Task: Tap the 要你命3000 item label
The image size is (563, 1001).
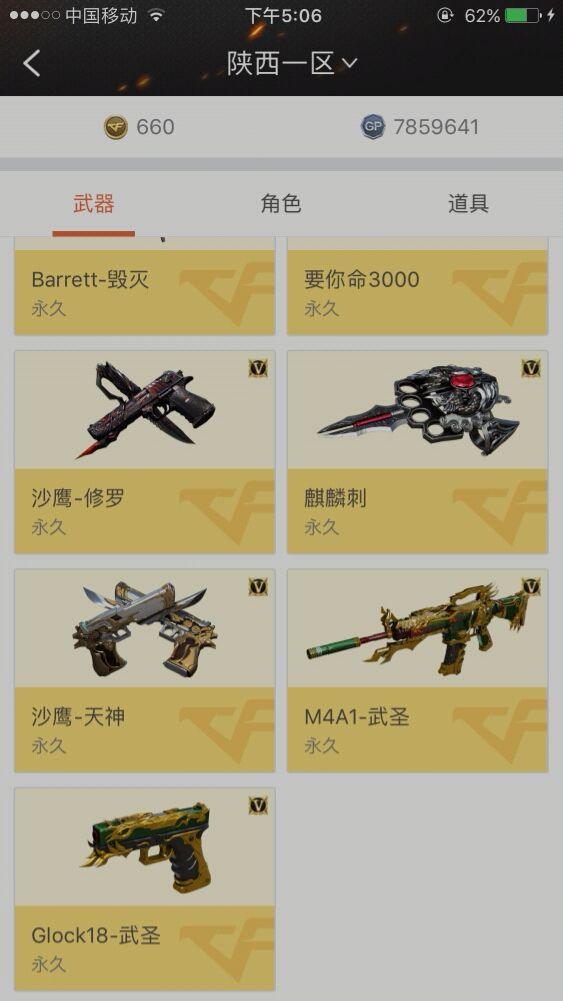Action: pyautogui.click(x=361, y=279)
